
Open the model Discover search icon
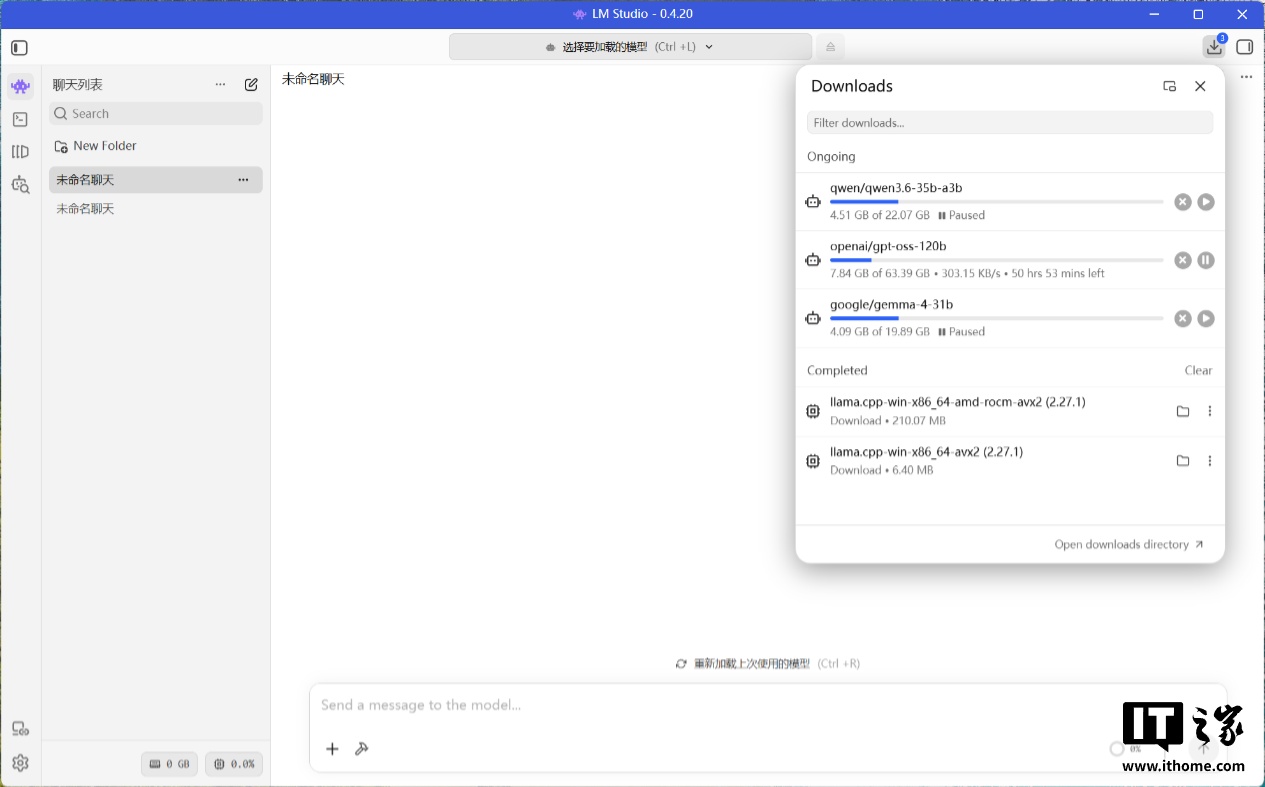coord(20,184)
